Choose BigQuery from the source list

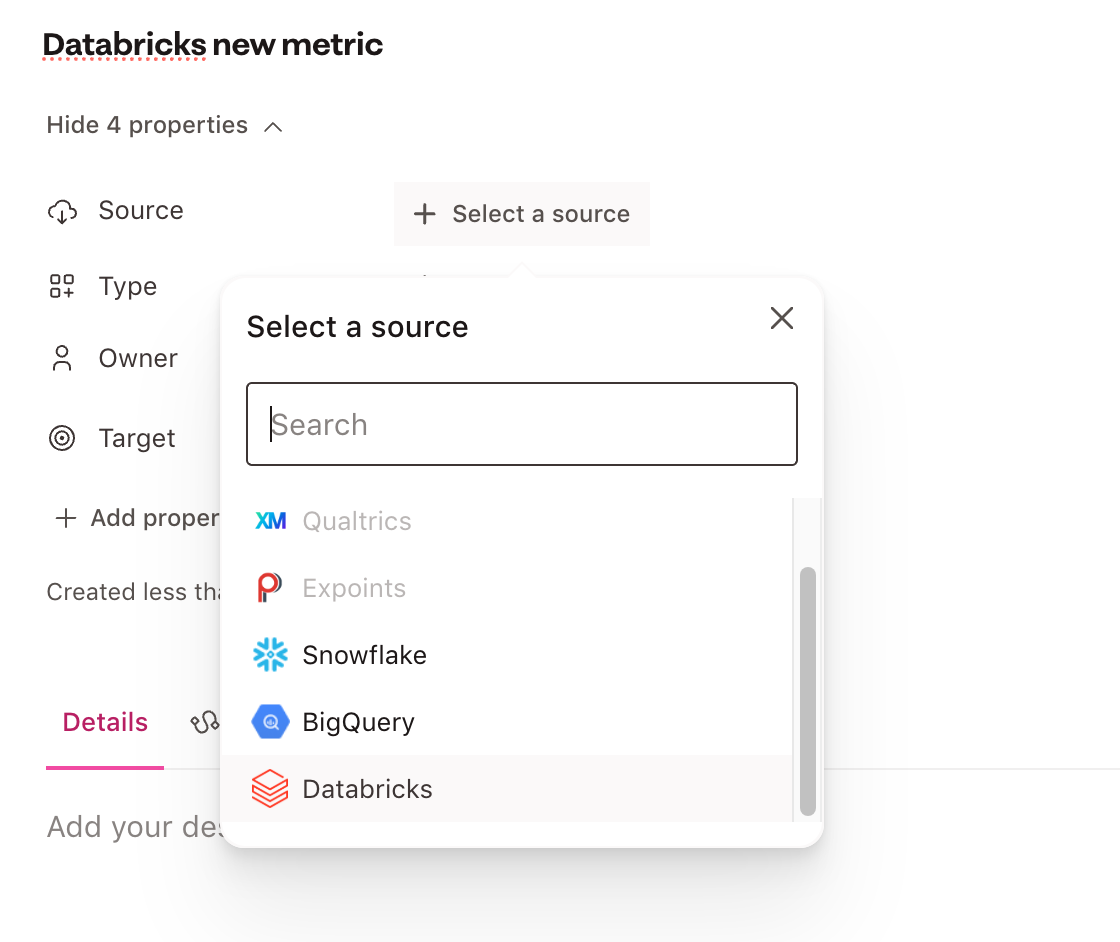tap(507, 722)
